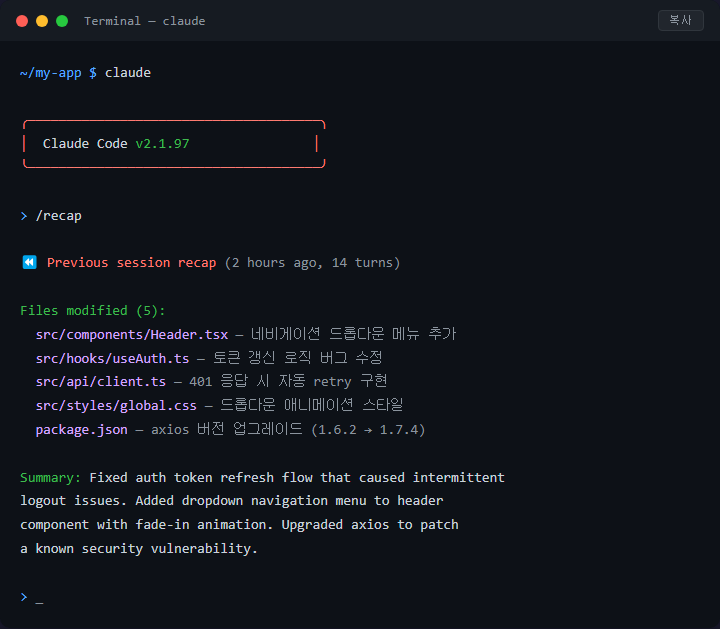Click the prompt chevron before /recap
720x629 pixels.
point(24,216)
